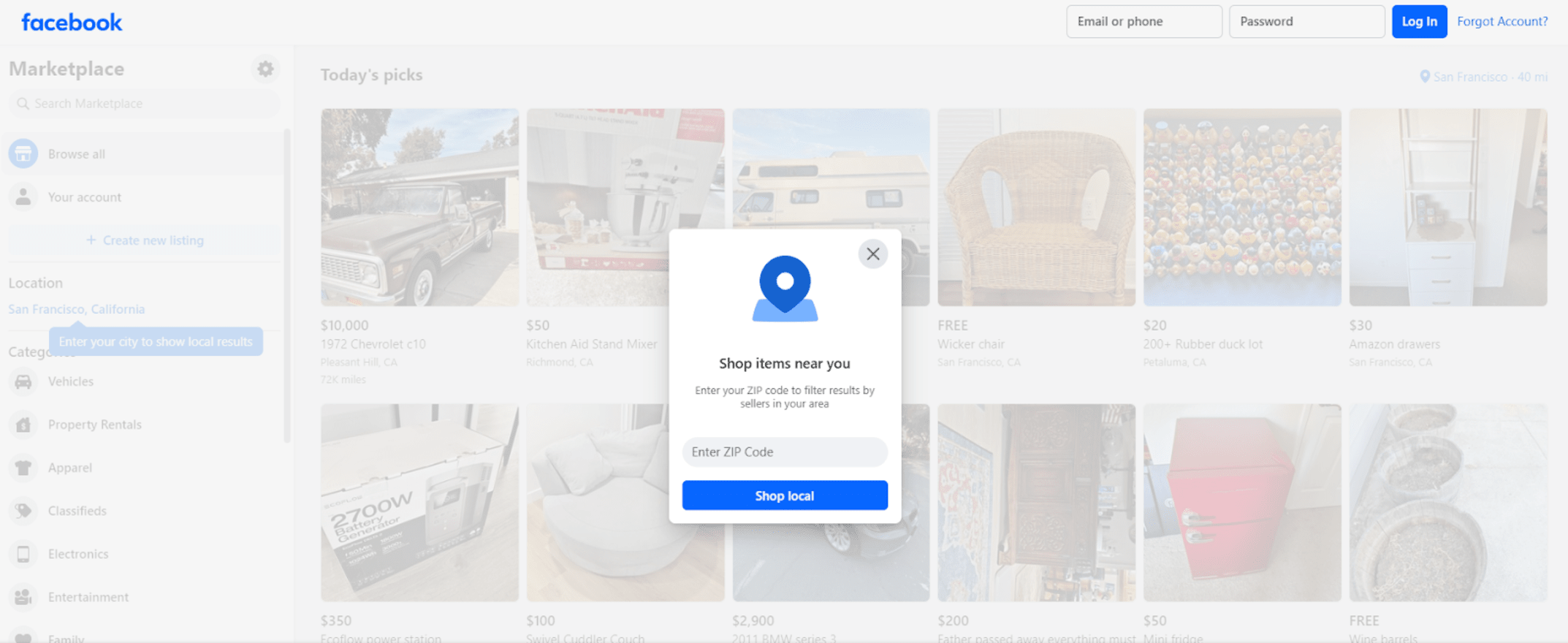Click the San Francisco · 40 mi link
The image size is (1568, 643).
pyautogui.click(x=1491, y=77)
